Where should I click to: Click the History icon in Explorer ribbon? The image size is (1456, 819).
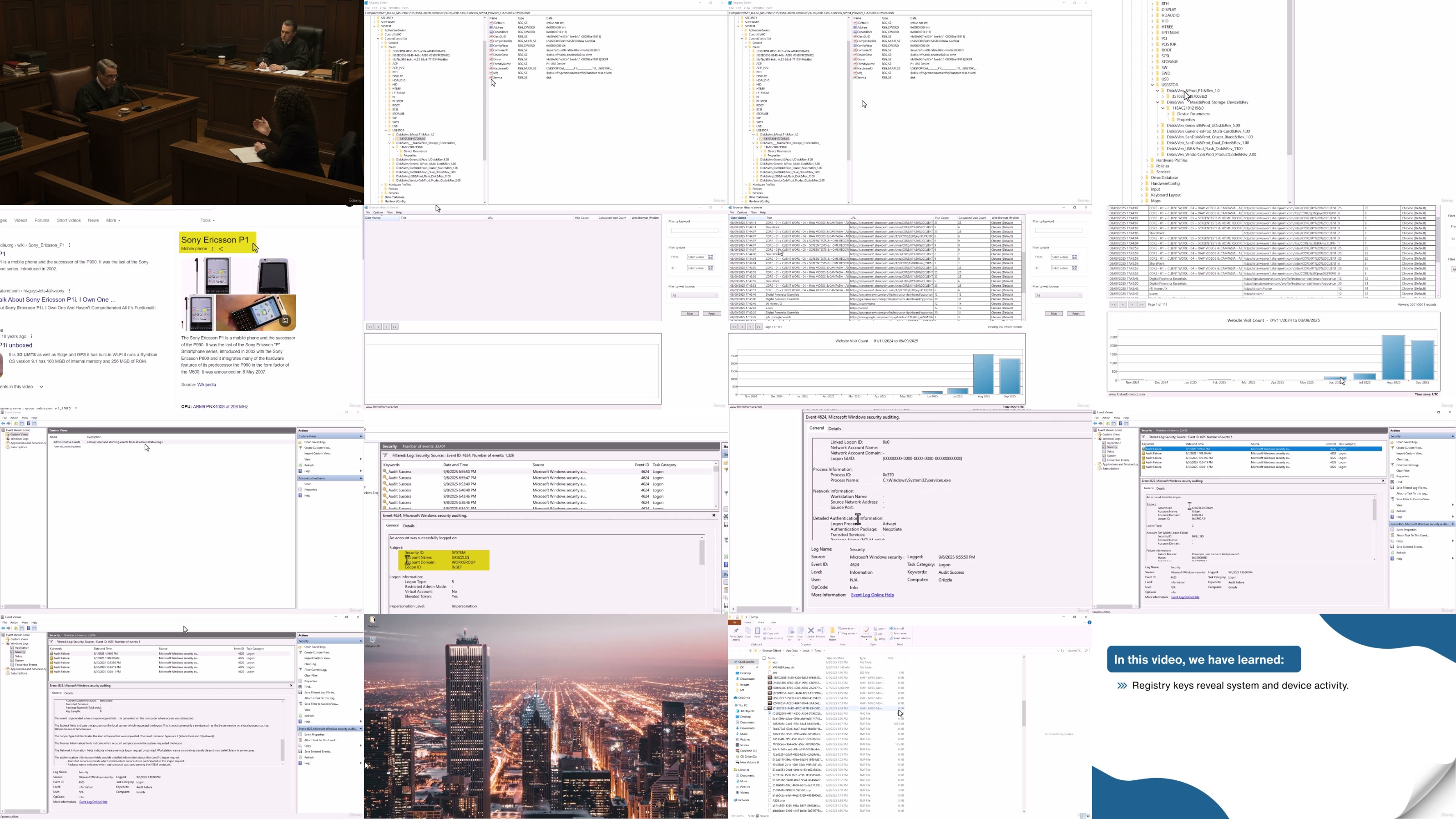click(880, 639)
